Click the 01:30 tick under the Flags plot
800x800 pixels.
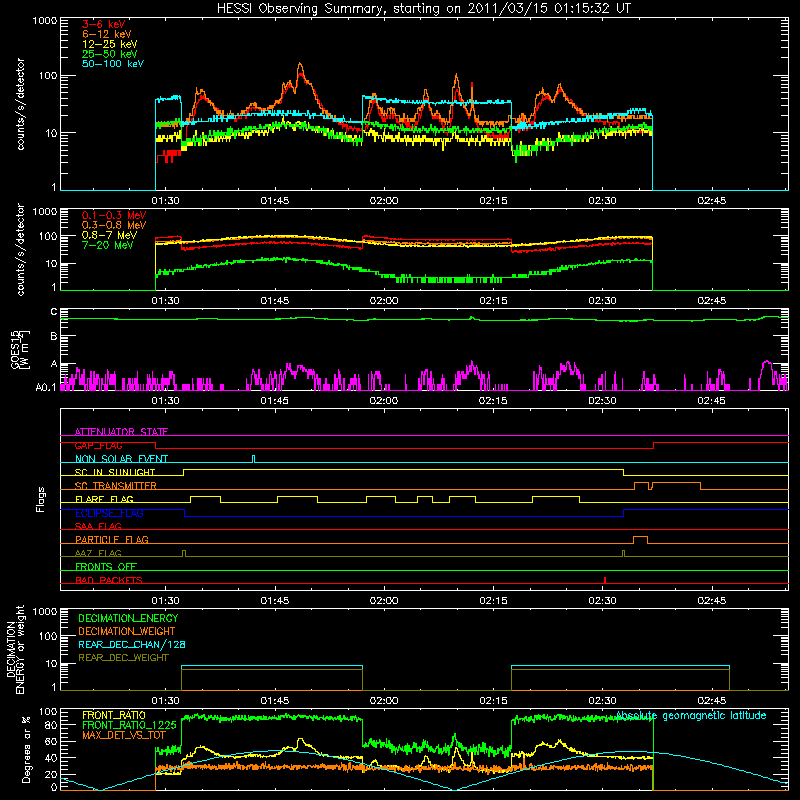coord(165,601)
